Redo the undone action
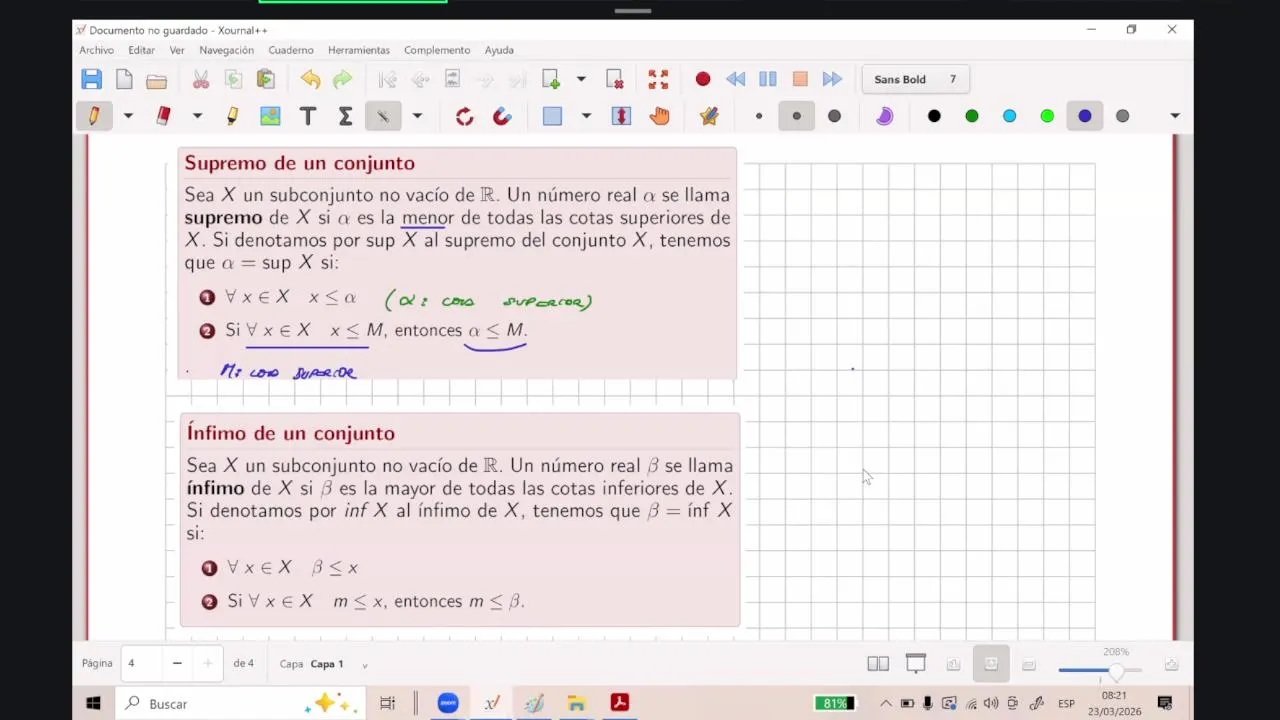Viewport: 1280px width, 720px height. tap(342, 79)
